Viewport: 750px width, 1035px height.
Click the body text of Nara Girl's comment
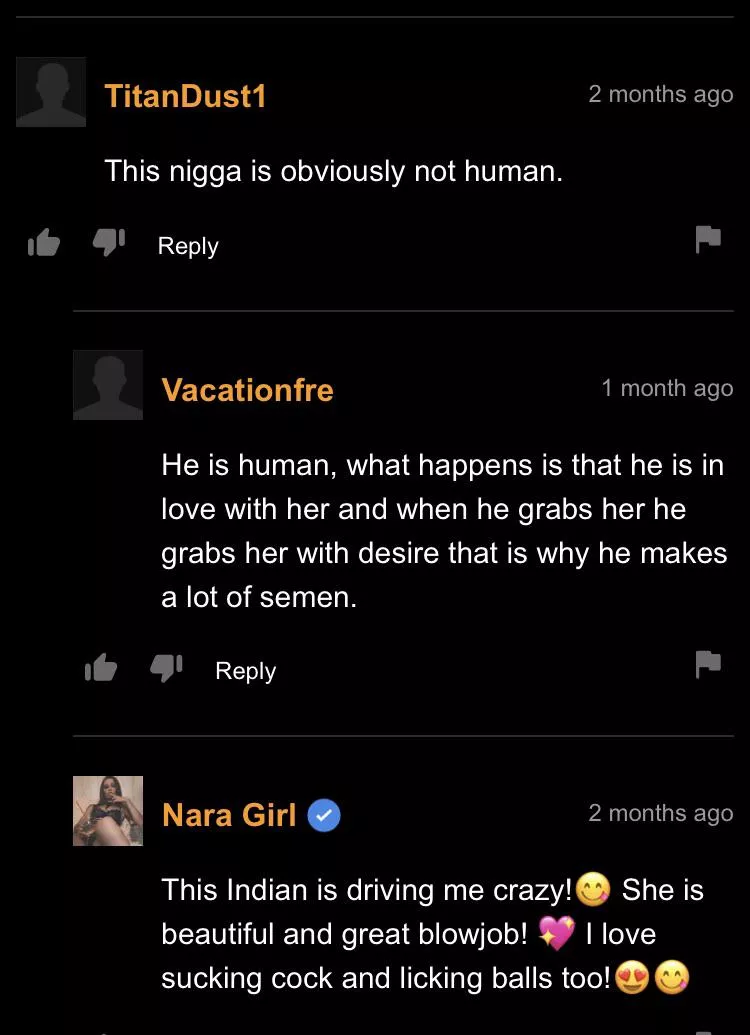[432, 933]
